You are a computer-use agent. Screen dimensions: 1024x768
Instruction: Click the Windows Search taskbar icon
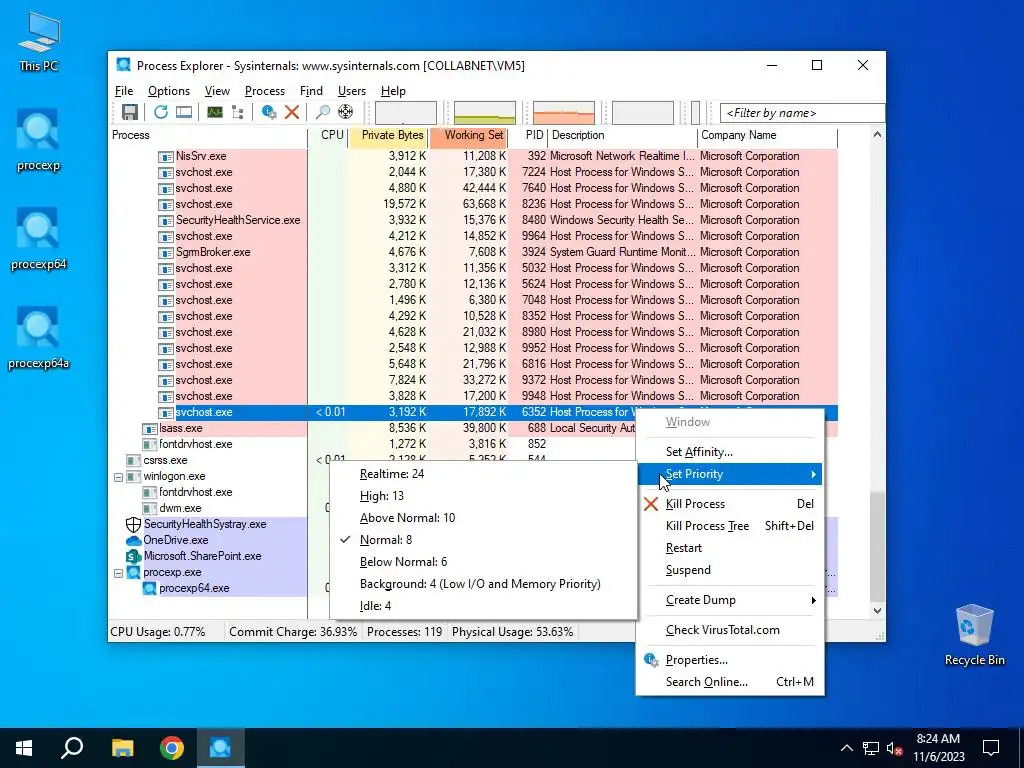[72, 748]
